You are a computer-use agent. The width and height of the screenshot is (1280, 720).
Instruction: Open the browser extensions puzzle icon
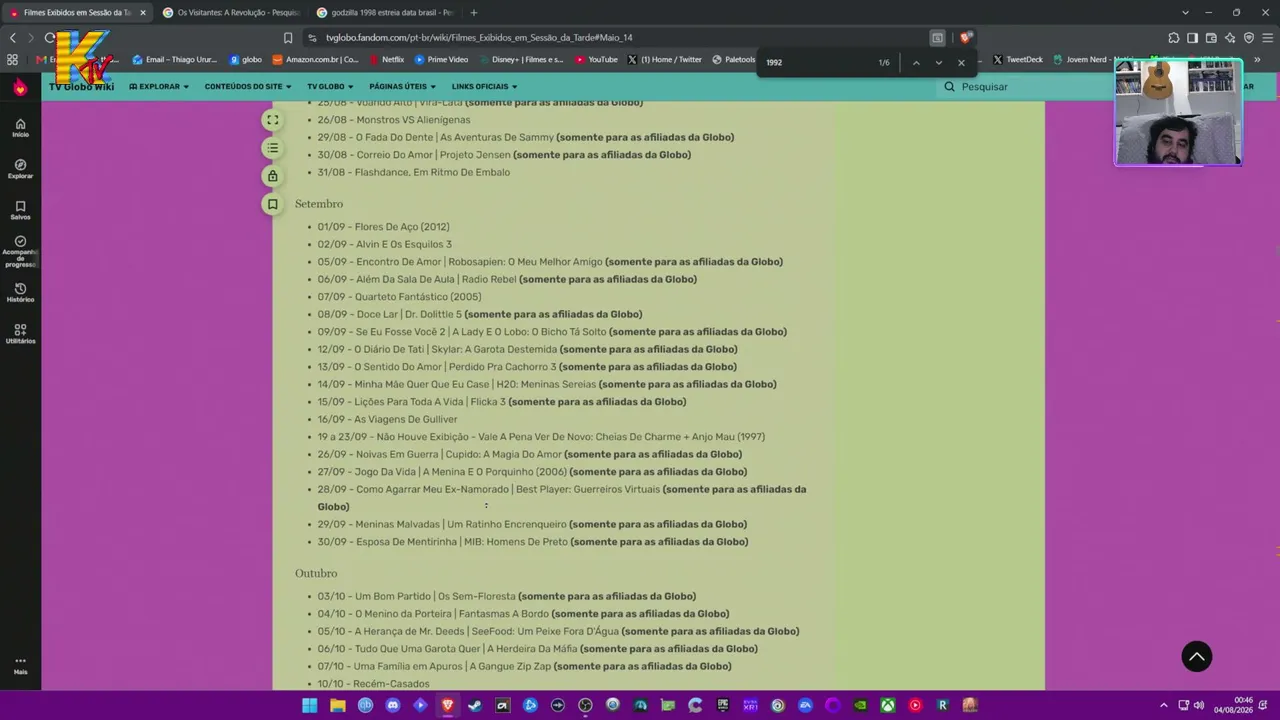pyautogui.click(x=1173, y=38)
